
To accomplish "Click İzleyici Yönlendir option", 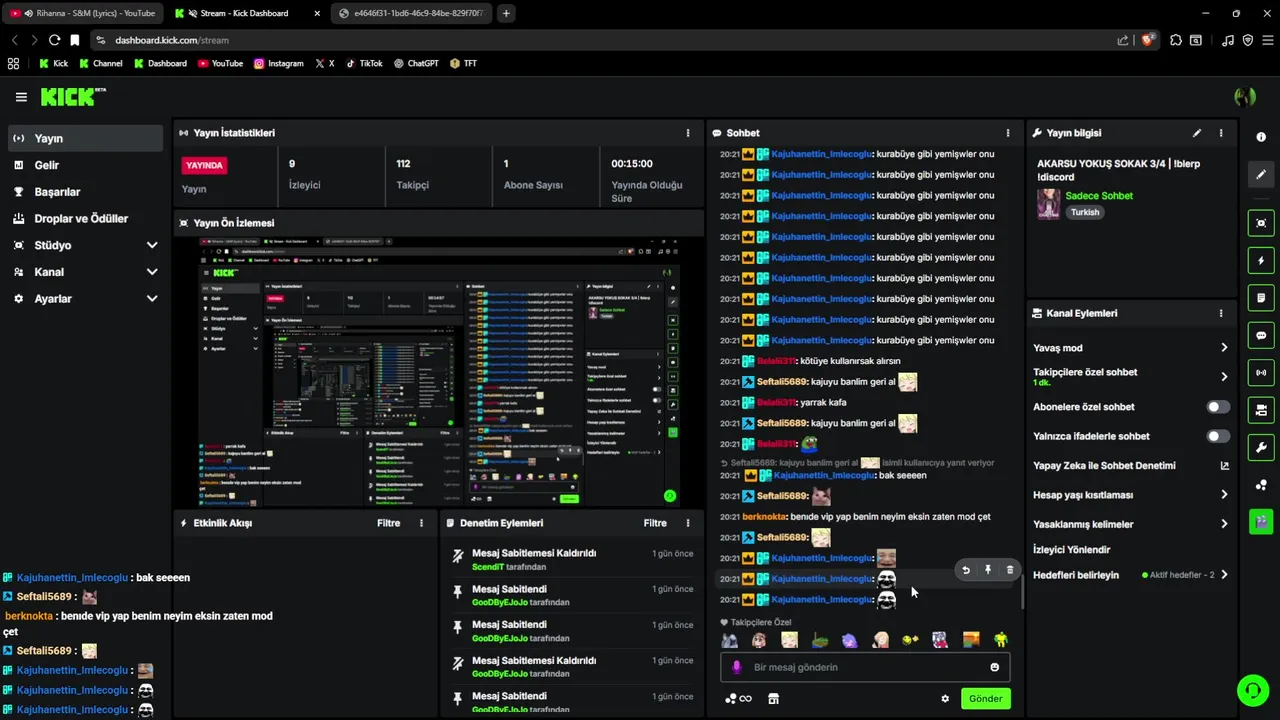I will (x=1071, y=550).
